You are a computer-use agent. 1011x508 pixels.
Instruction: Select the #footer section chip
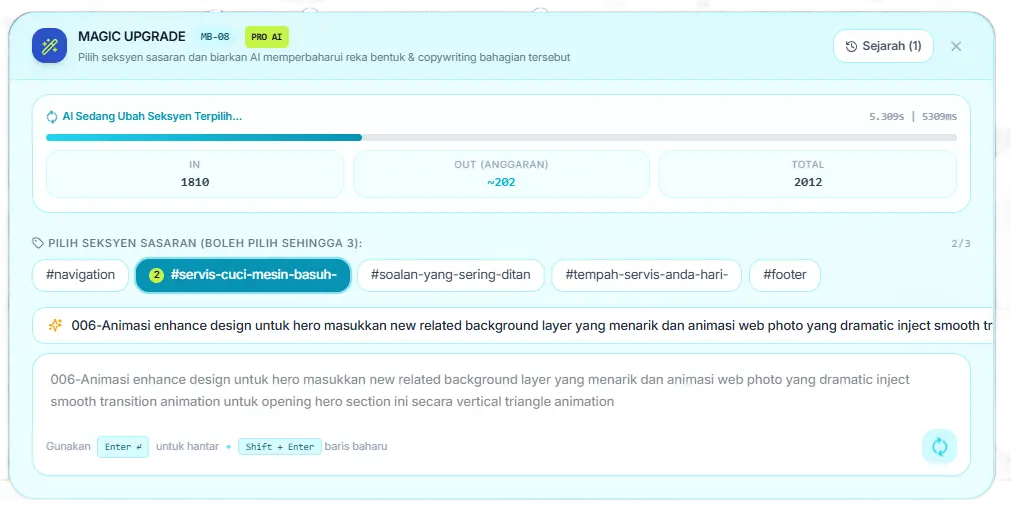coord(785,275)
